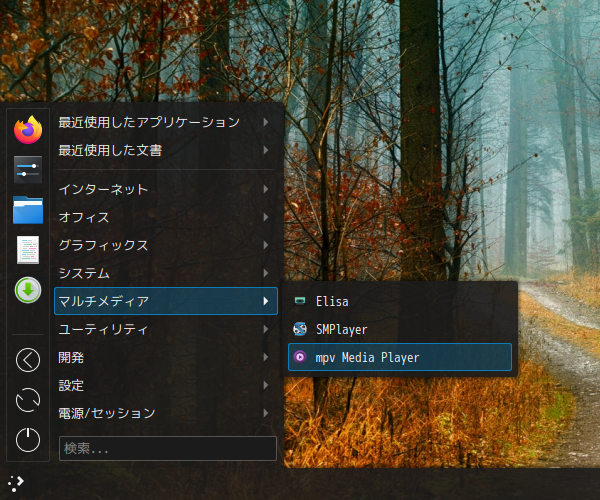The image size is (600, 500).
Task: Click the application launcher icon in panel
Action: coord(16,484)
